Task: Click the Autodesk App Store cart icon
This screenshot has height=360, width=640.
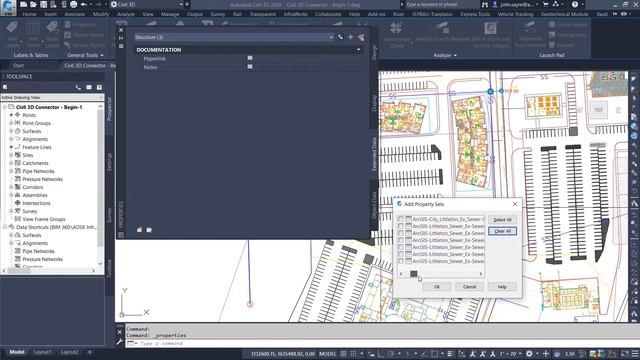Action: (x=546, y=4)
